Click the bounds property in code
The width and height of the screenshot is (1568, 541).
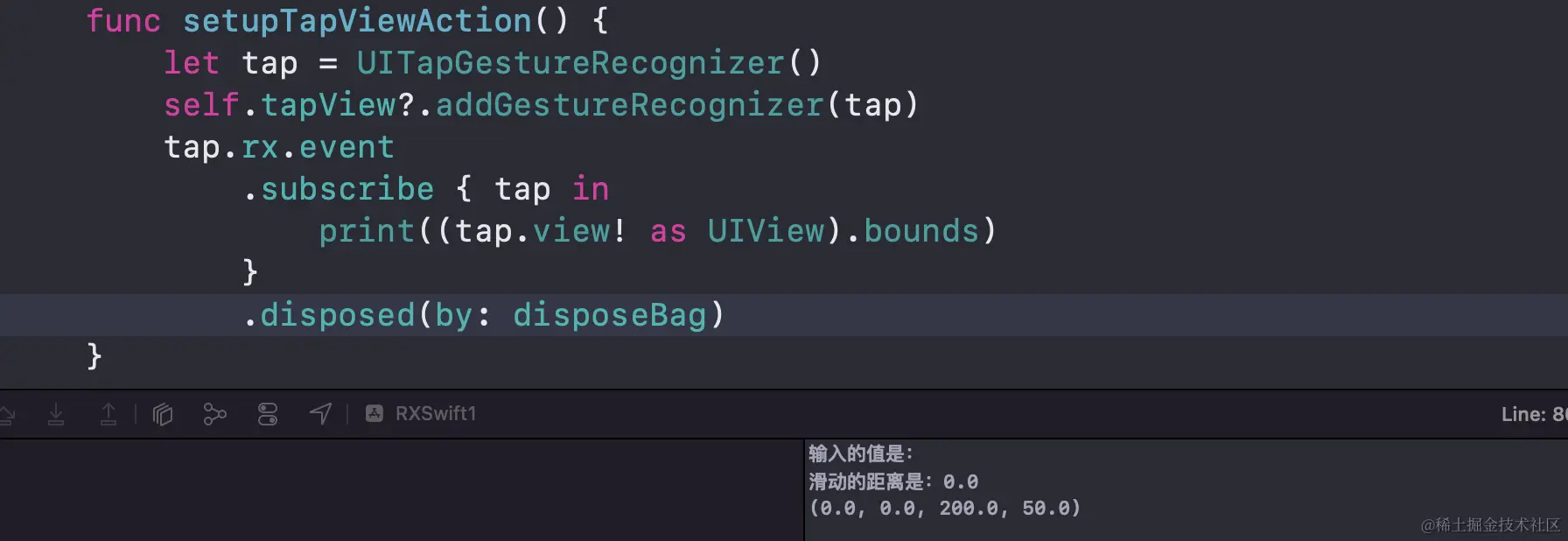pos(921,231)
